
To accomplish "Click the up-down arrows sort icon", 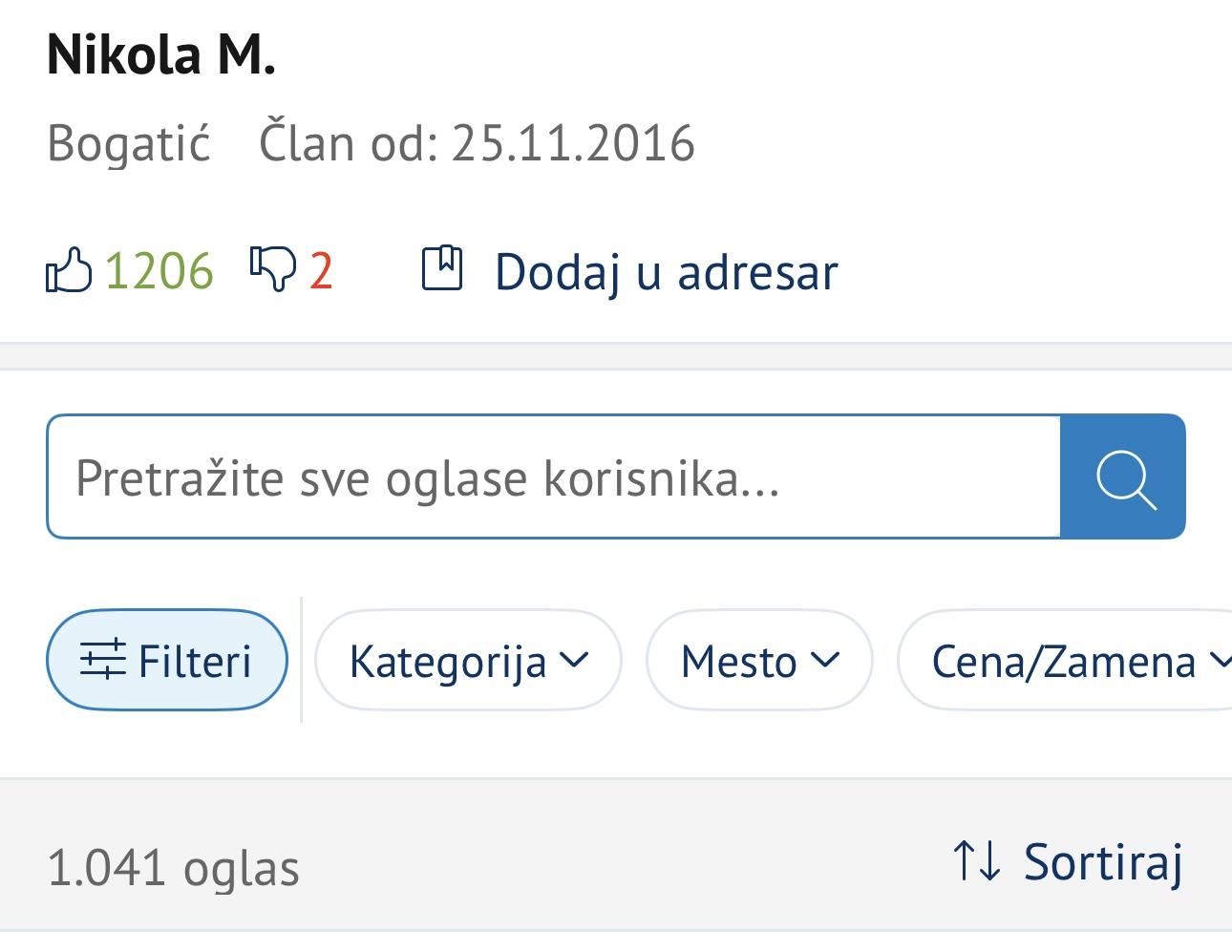I will (976, 860).
